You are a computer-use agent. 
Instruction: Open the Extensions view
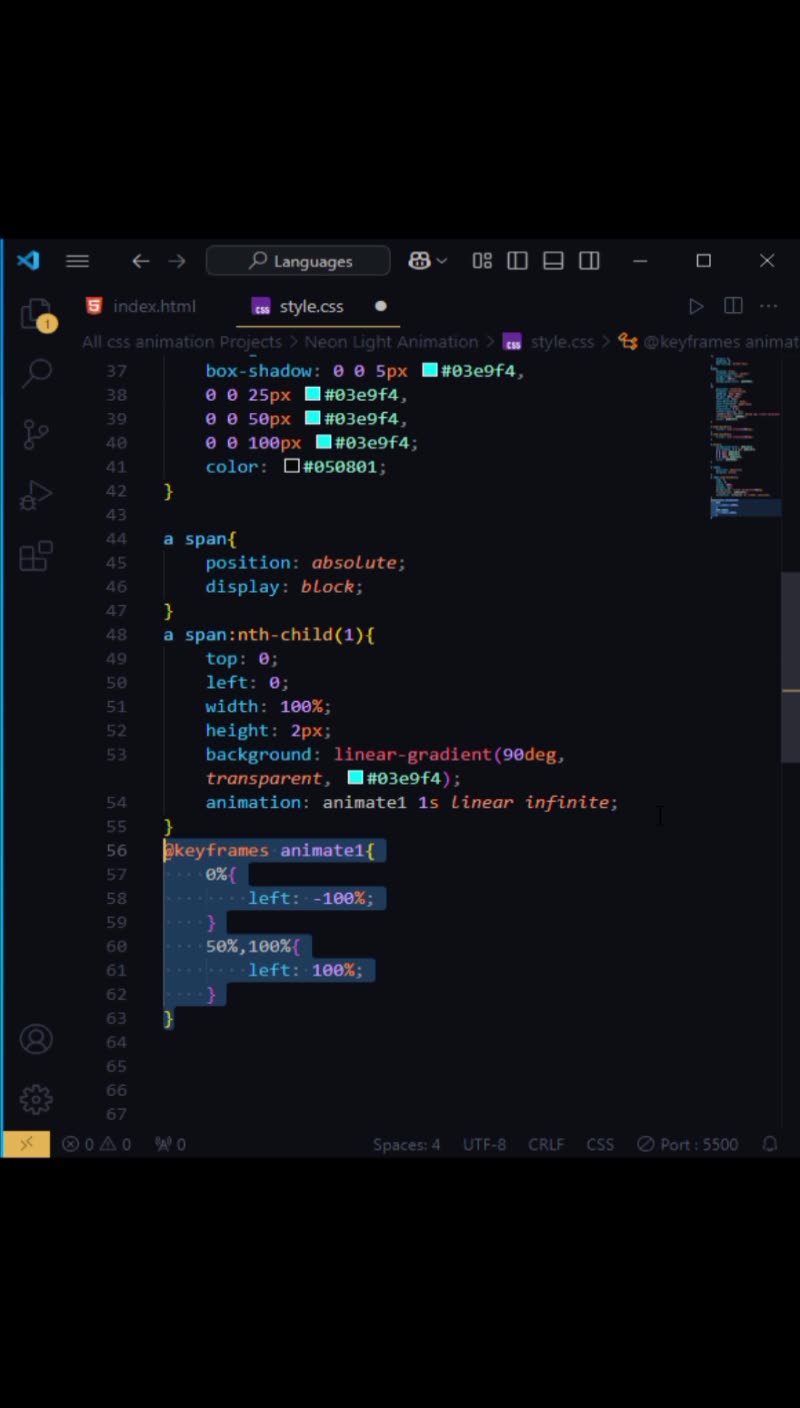coord(36,555)
